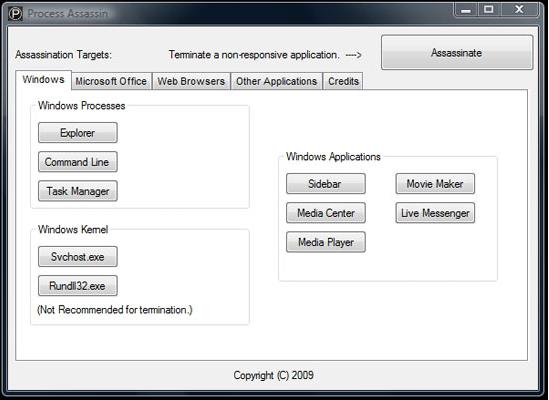This screenshot has height=400, width=549.
Task: Select the Command Line process button
Action: [78, 162]
